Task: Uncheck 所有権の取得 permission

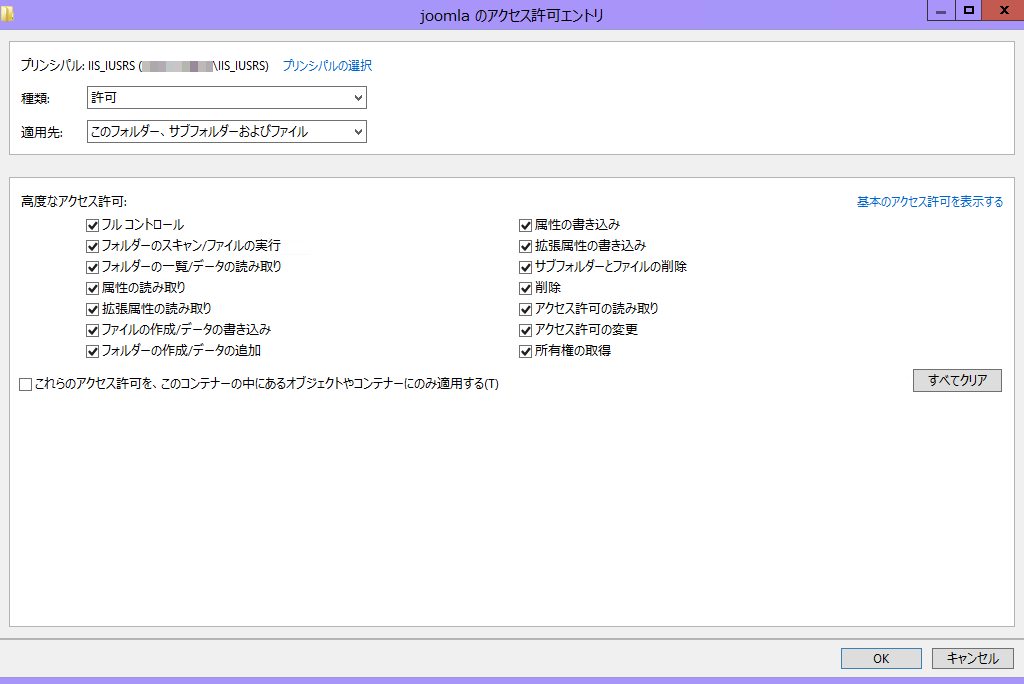Action: click(525, 351)
